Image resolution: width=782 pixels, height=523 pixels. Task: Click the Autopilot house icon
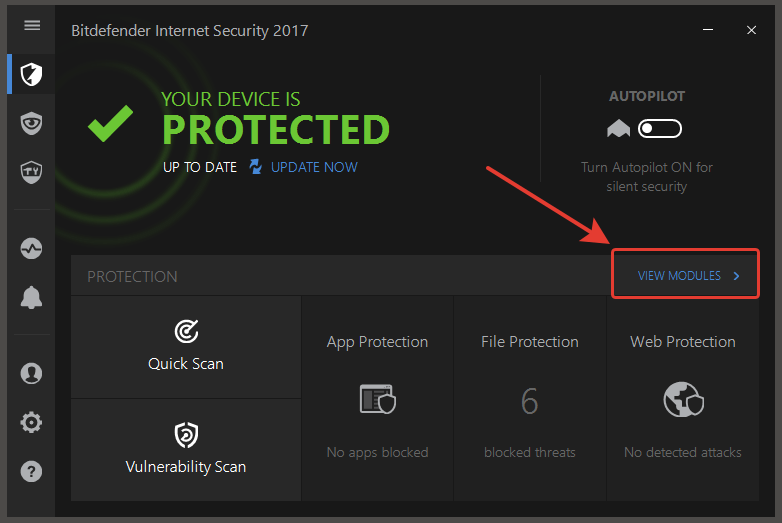tap(618, 129)
